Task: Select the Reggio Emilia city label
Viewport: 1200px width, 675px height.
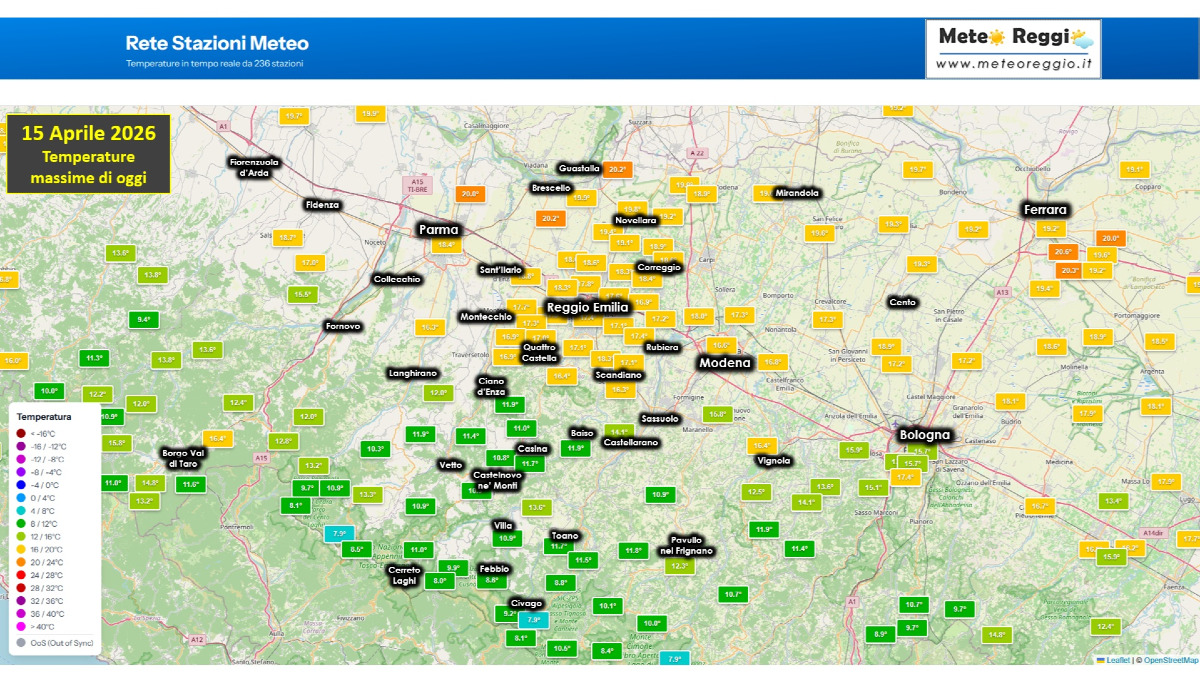Action: coord(587,307)
